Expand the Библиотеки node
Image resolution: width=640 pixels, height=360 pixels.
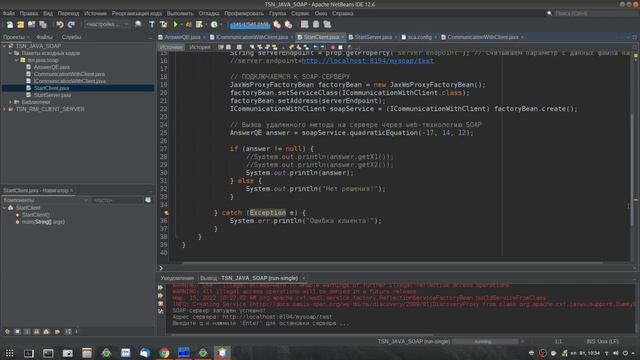click(x=11, y=102)
